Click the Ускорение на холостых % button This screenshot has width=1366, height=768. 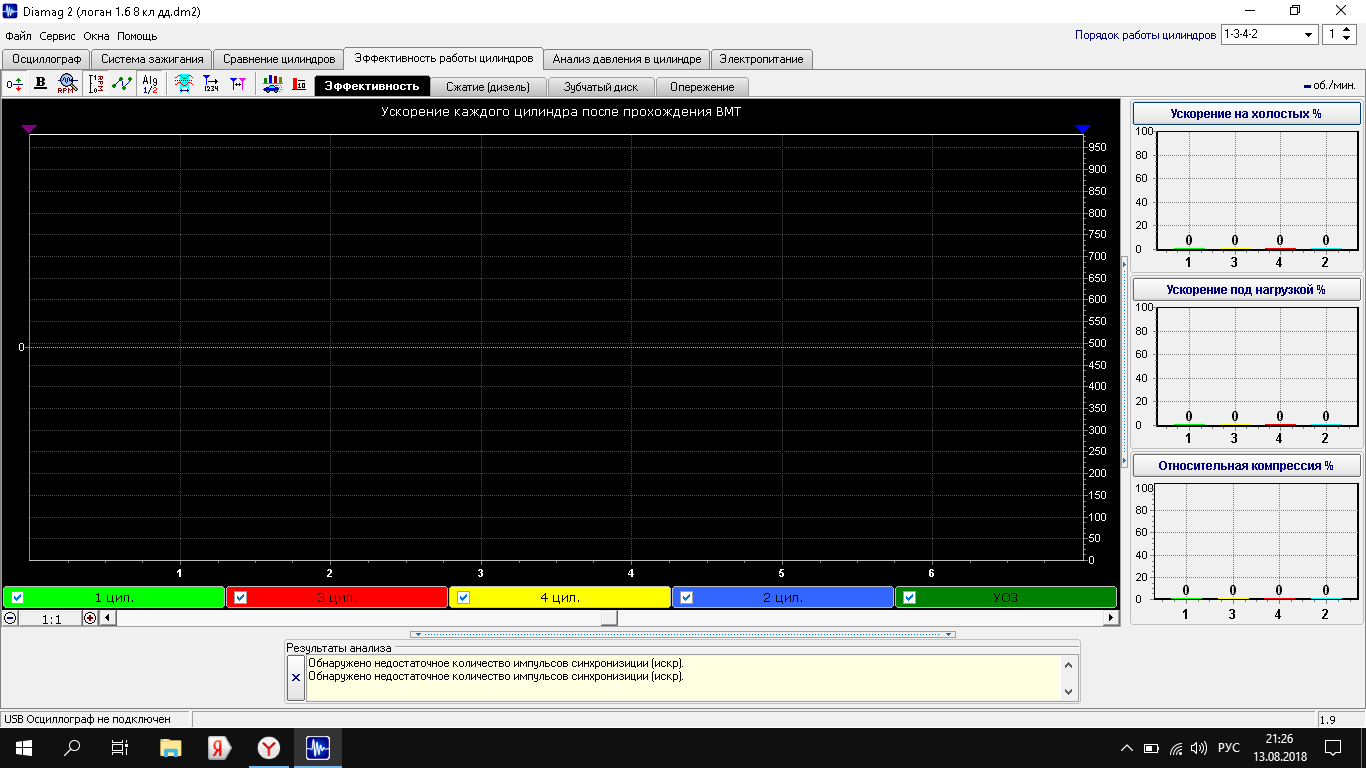point(1246,113)
